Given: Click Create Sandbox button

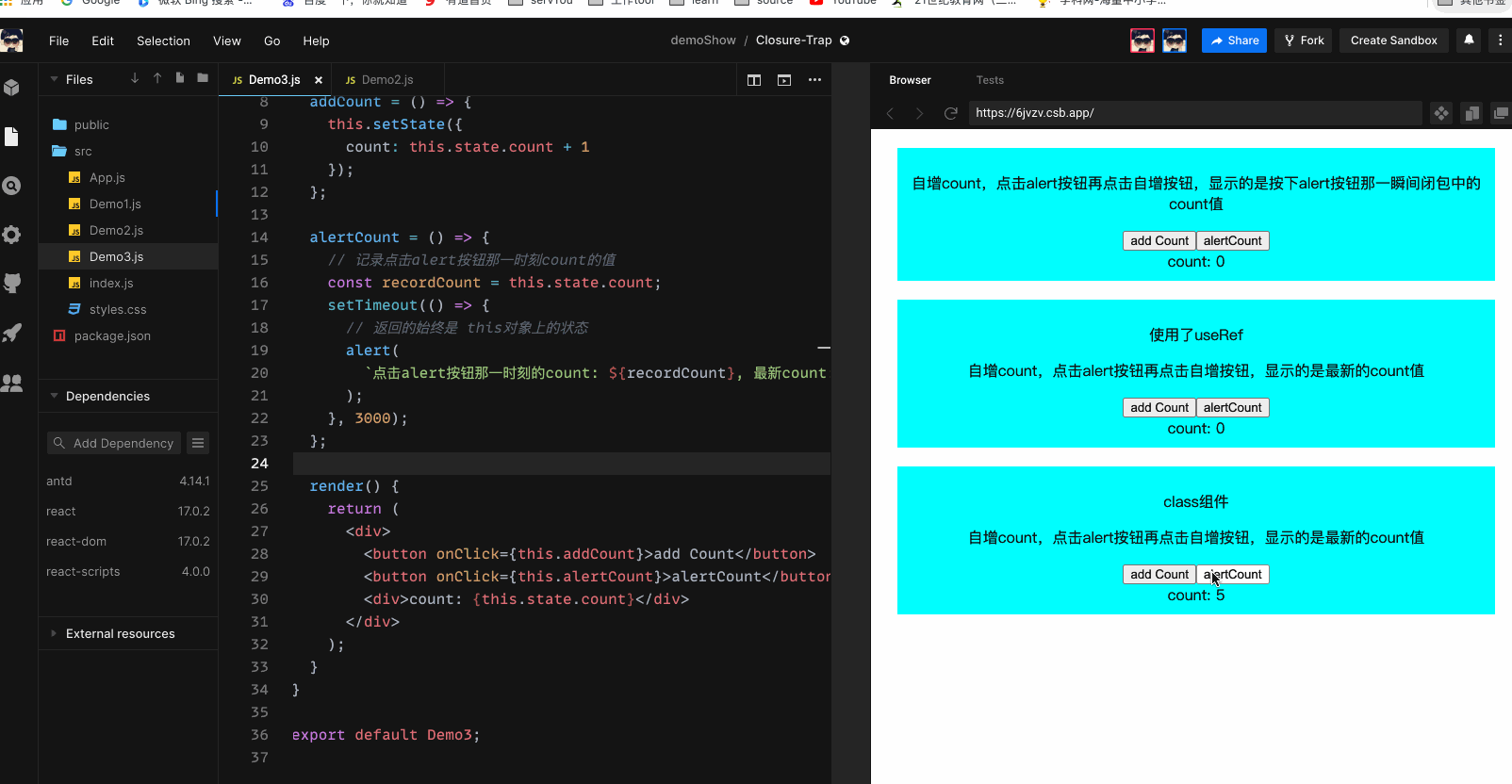Looking at the screenshot, I should [1393, 41].
